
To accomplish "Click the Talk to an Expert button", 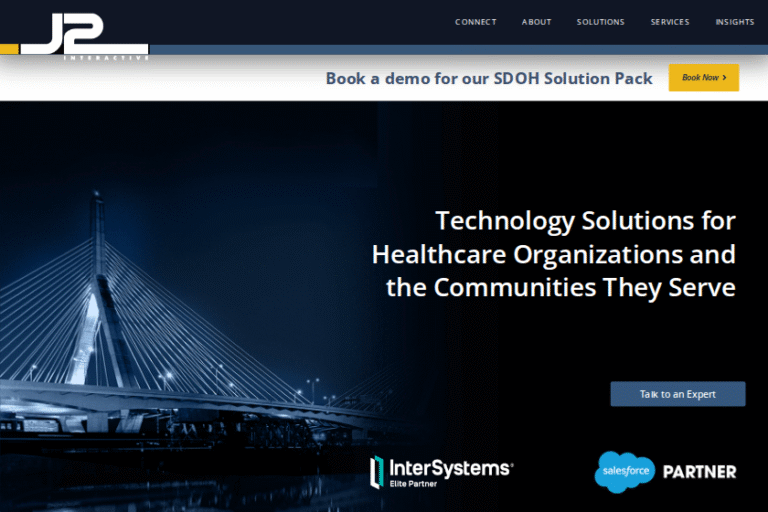I will 677,394.
